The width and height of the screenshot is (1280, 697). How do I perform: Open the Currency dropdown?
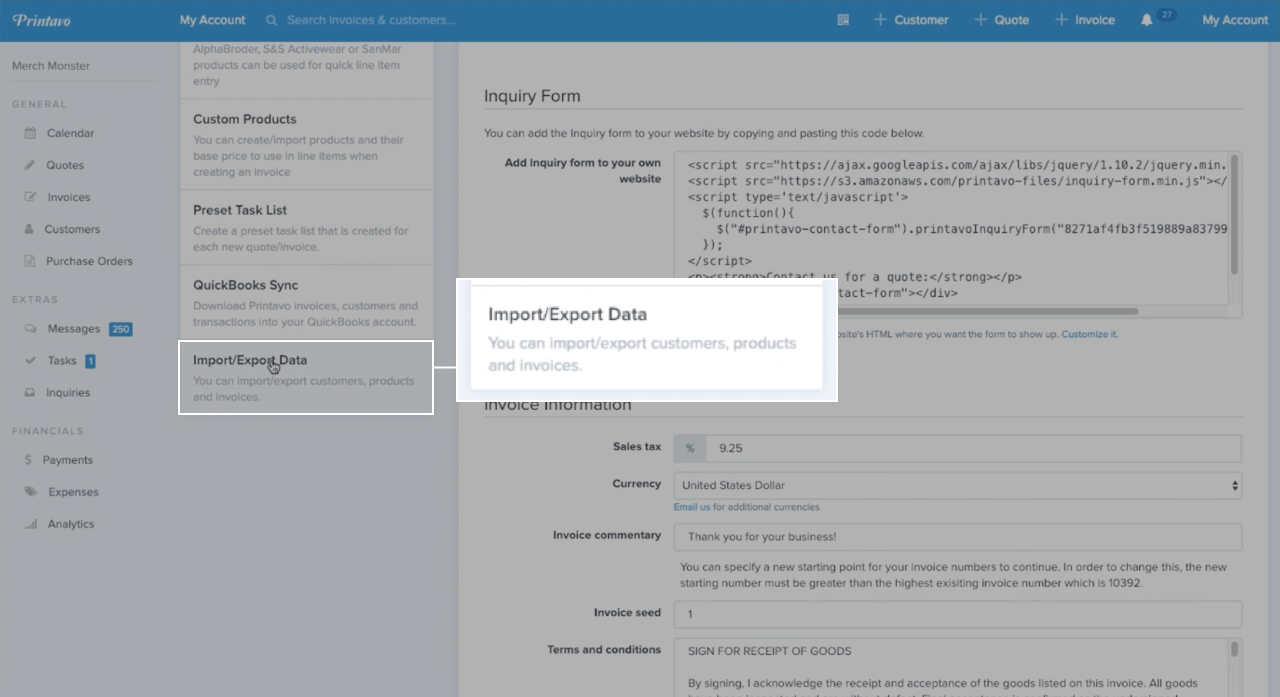[x=958, y=485]
